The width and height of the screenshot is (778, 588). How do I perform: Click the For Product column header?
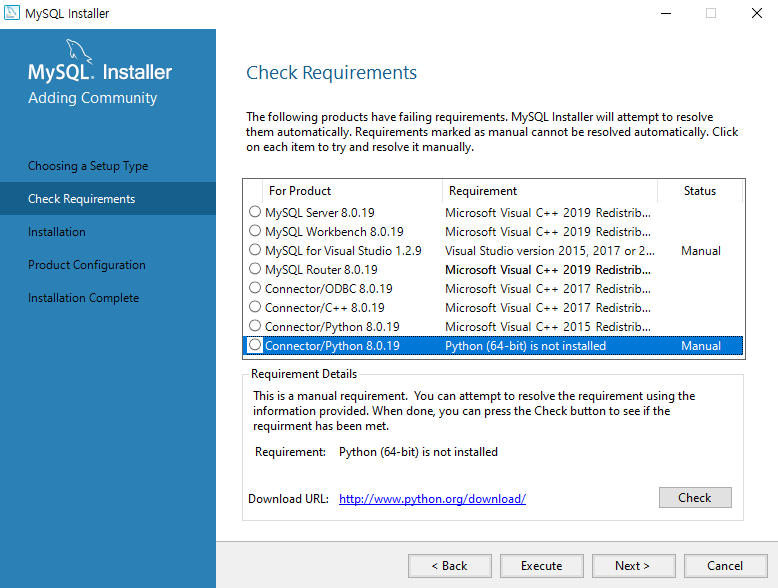[x=352, y=191]
